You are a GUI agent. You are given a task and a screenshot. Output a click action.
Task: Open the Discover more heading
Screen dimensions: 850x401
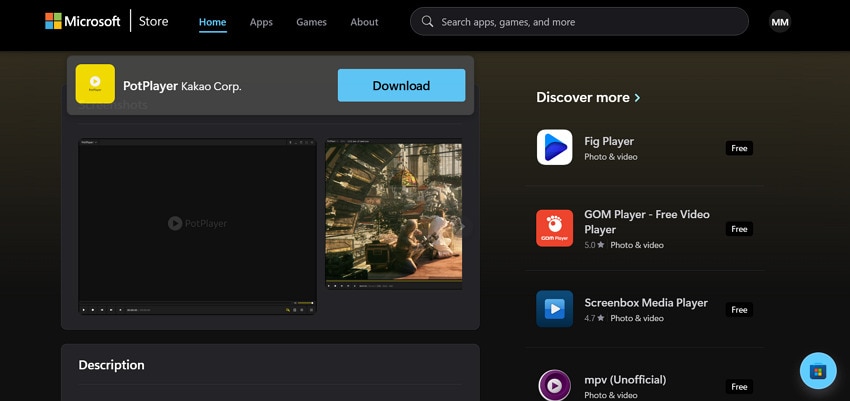point(583,98)
